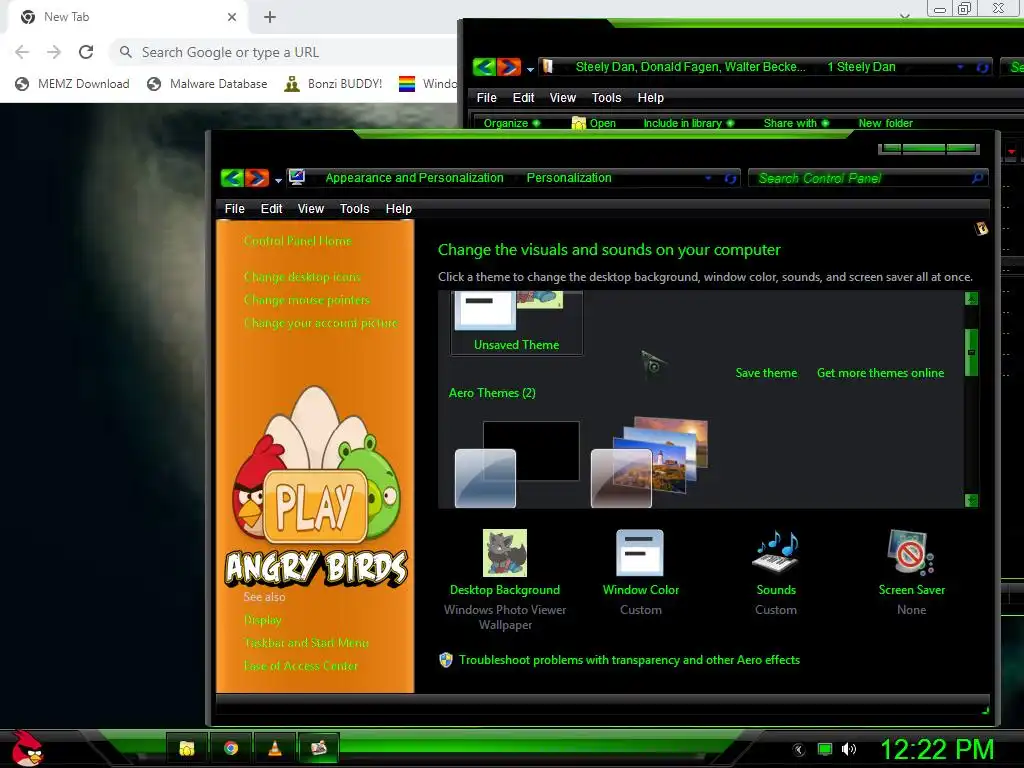Screen dimensions: 1024x768
Task: Open Display link under See also
Action: tap(263, 620)
